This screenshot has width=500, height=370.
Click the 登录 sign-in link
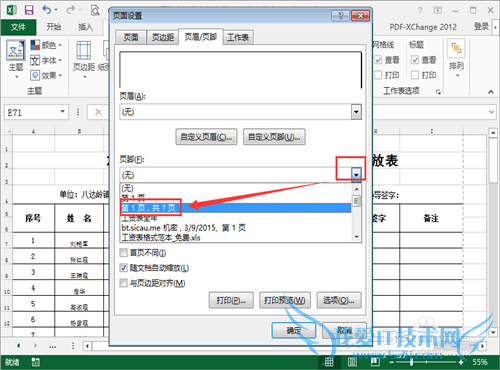481,27
